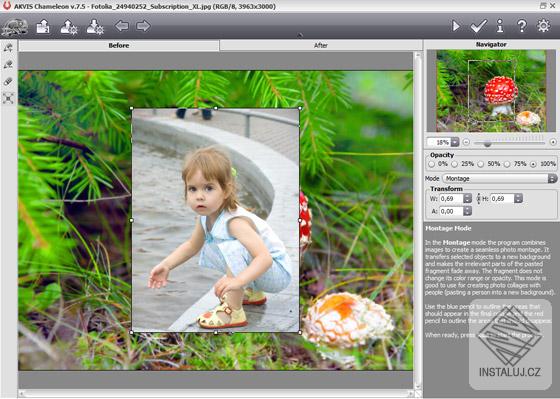This screenshot has width=560, height=399.
Task: Open help with the question mark
Action: coord(522,26)
